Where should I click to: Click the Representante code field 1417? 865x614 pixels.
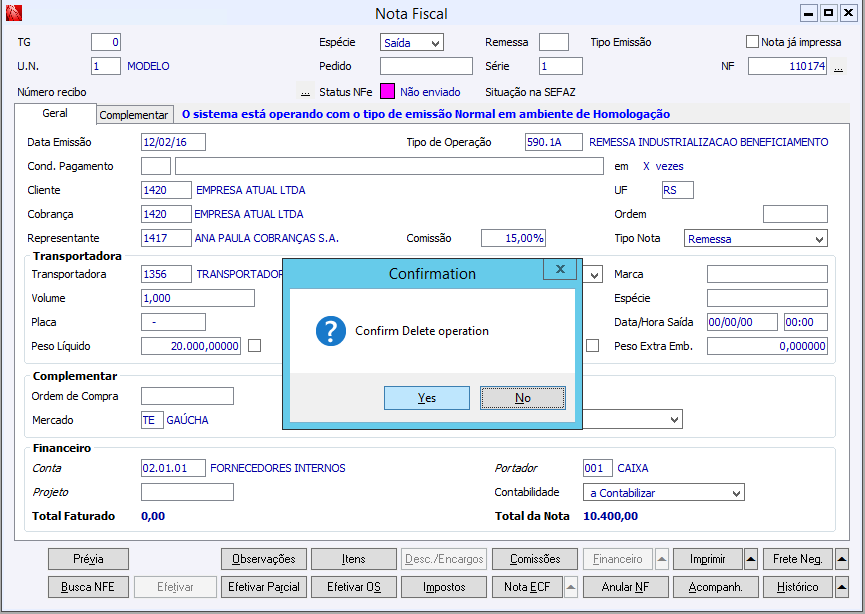(x=166, y=238)
